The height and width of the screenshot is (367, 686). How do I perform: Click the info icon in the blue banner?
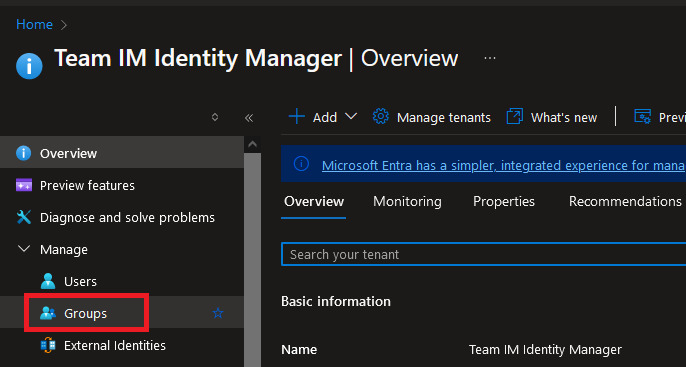tap(301, 164)
